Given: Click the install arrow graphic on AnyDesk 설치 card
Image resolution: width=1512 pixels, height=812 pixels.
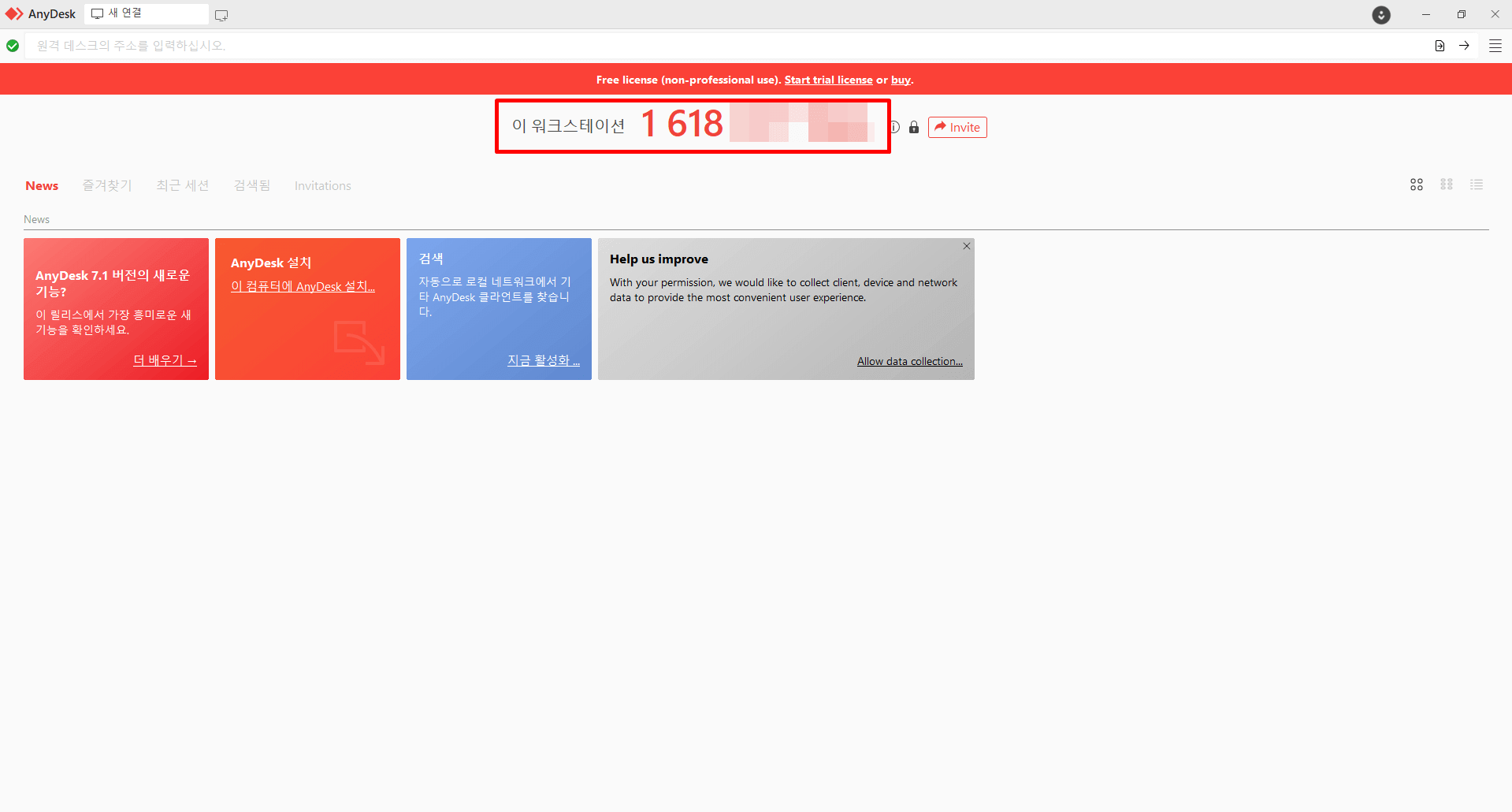Looking at the screenshot, I should (x=359, y=342).
